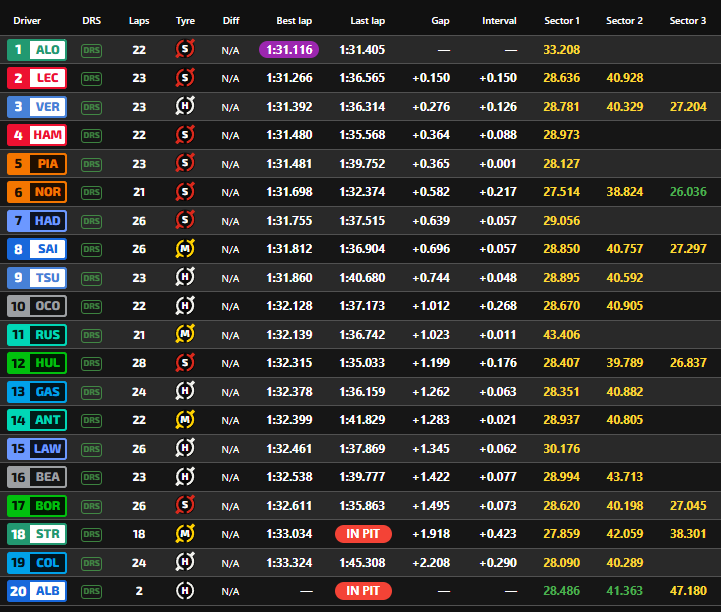721x612 pixels.
Task: Click Albon's hard tyre icon
Action: (x=185, y=590)
